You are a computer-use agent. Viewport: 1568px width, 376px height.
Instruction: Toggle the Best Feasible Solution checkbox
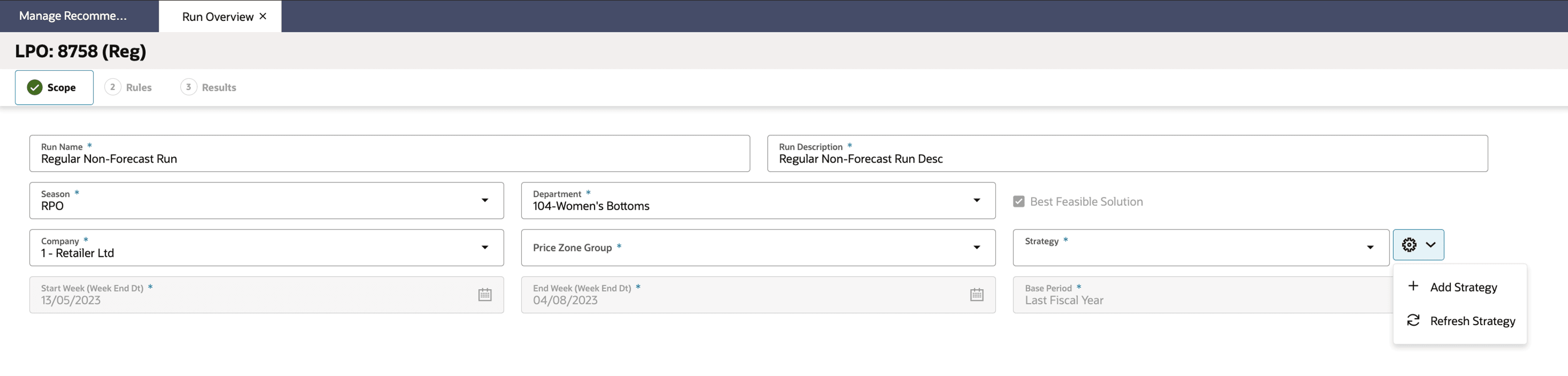coord(1018,201)
